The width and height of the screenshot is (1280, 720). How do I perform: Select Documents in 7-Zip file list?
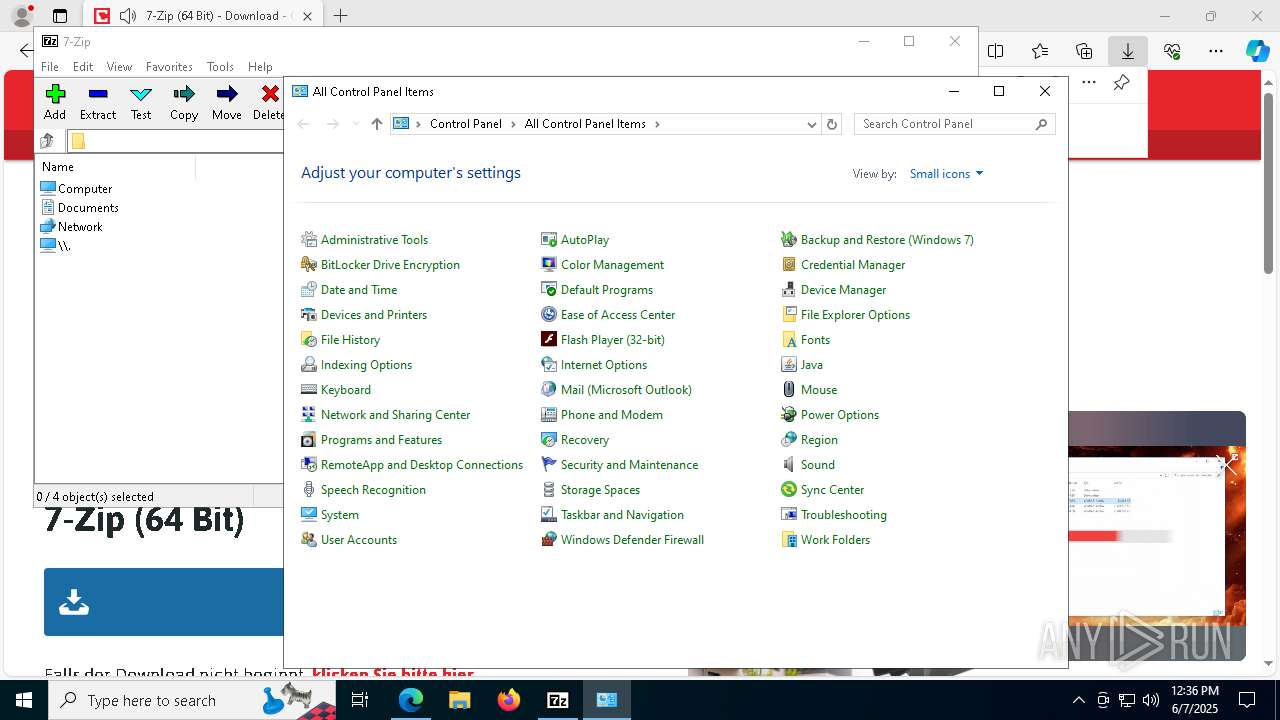88,207
